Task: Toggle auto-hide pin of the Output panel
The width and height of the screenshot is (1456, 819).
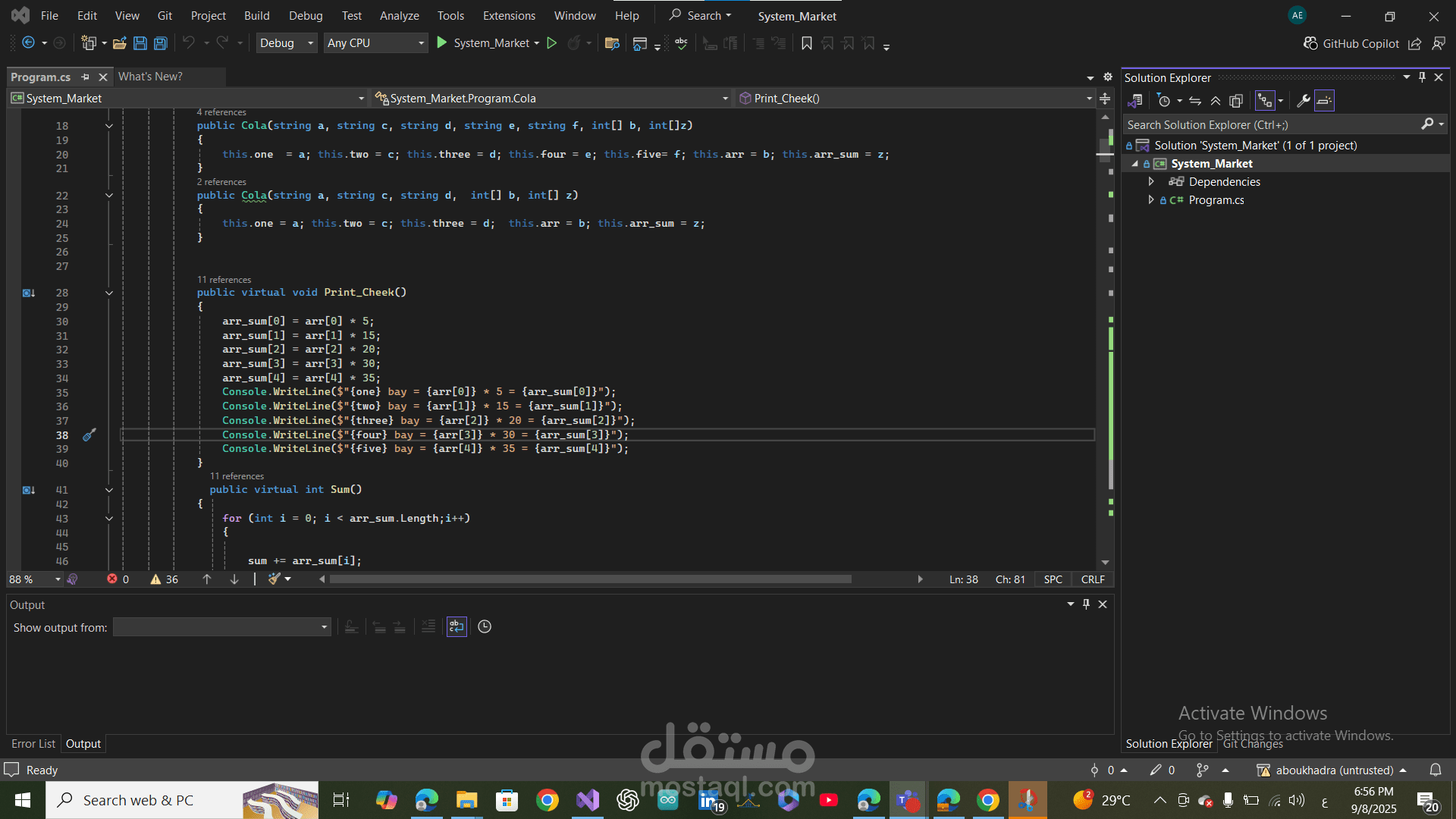Action: point(1086,604)
